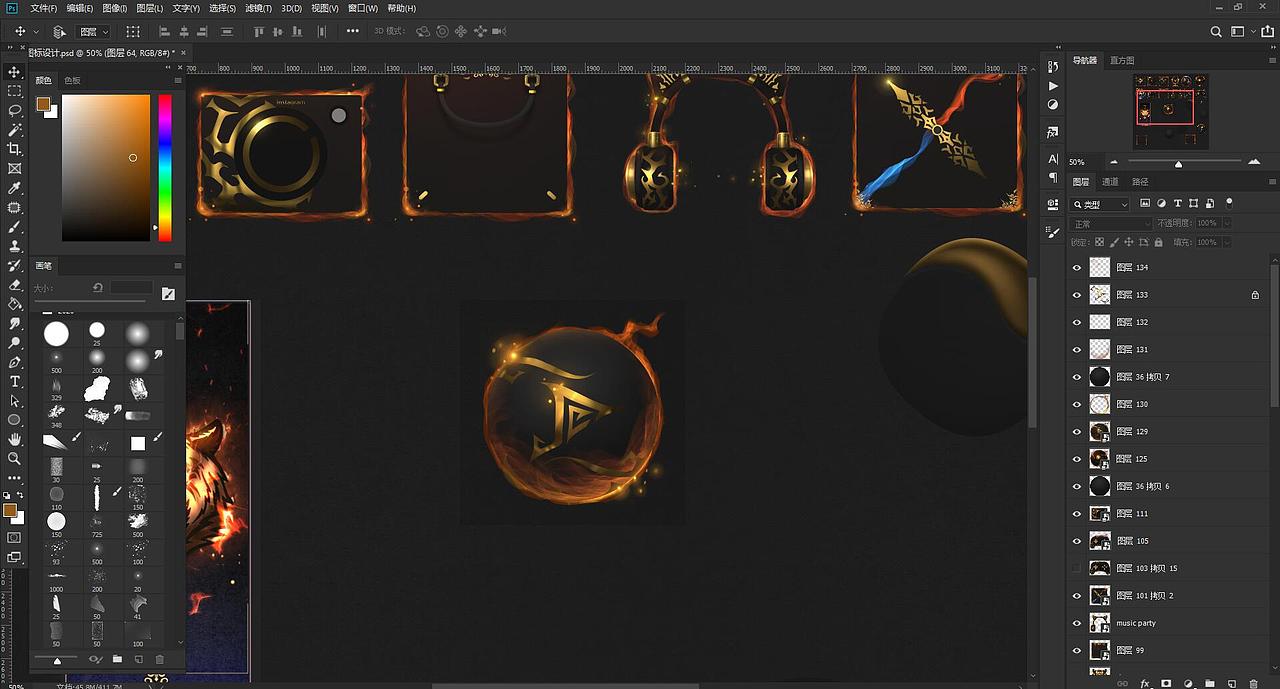Click the search icon at top right

point(1216,32)
